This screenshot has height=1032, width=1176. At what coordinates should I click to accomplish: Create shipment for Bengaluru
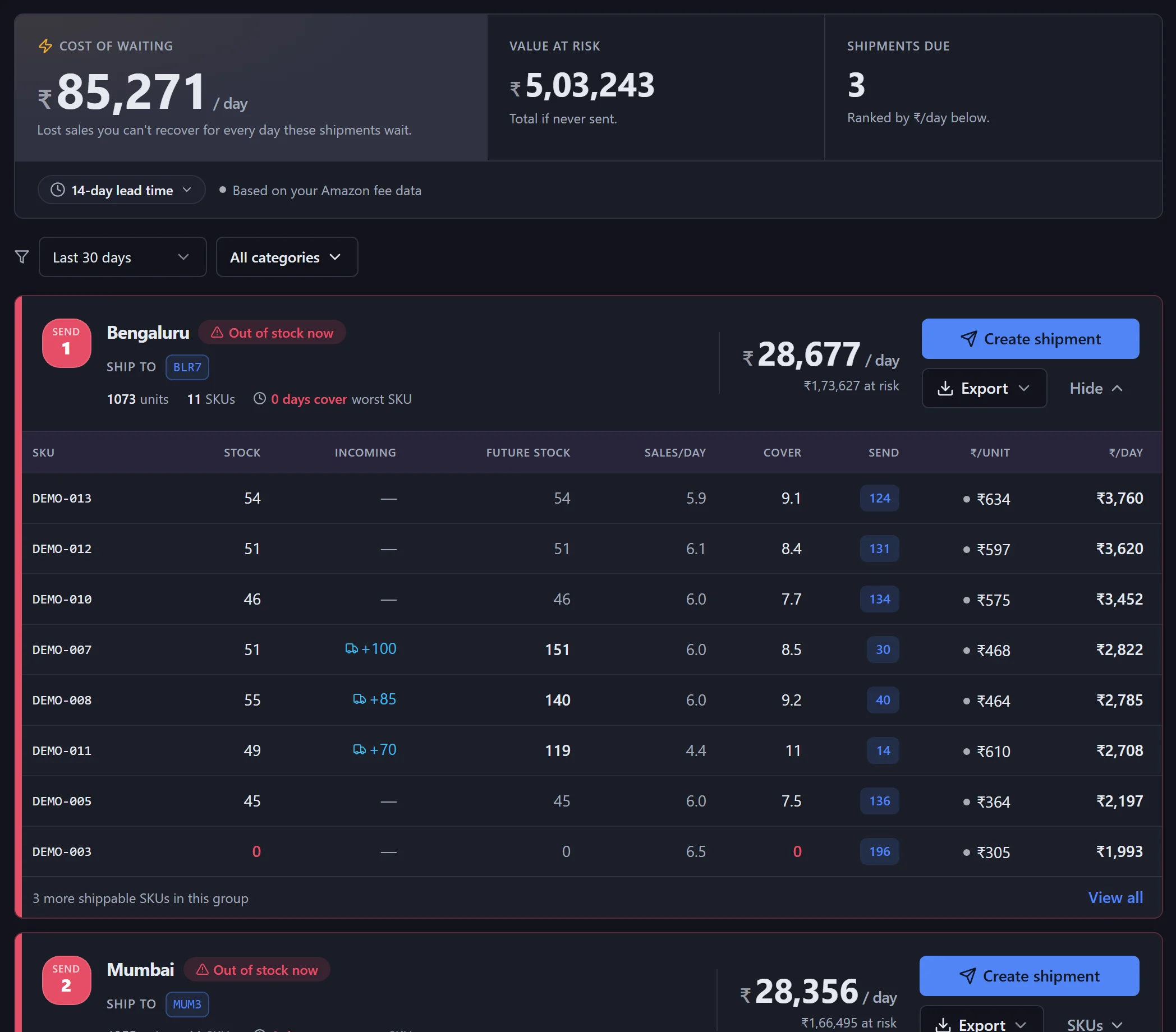tap(1030, 339)
